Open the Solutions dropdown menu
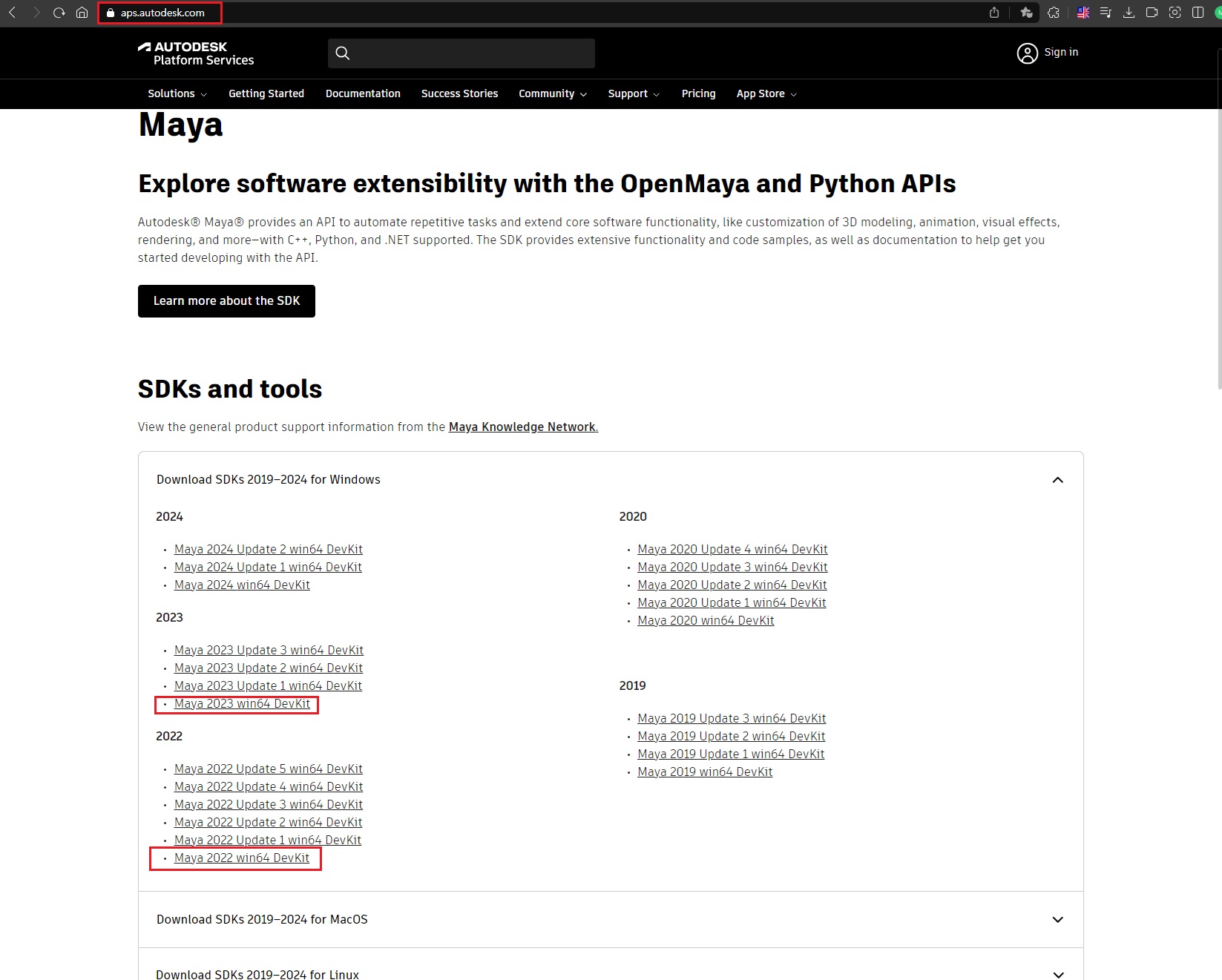 coord(177,93)
